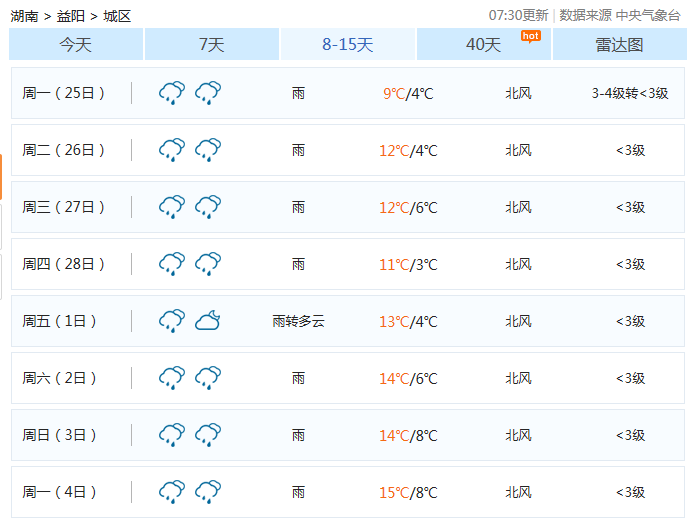The image size is (690, 532).
Task: Click the second rain icon for Tuesday 26th
Action: (208, 150)
